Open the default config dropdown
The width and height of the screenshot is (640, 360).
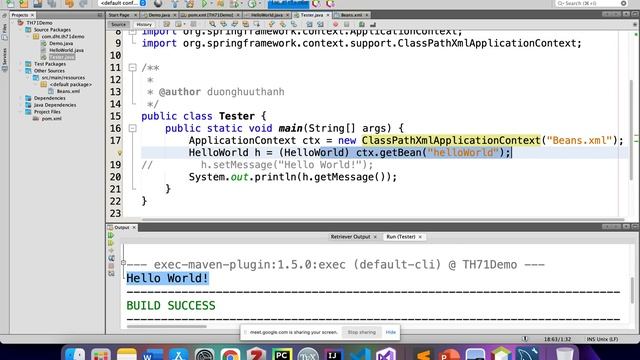coord(122,3)
